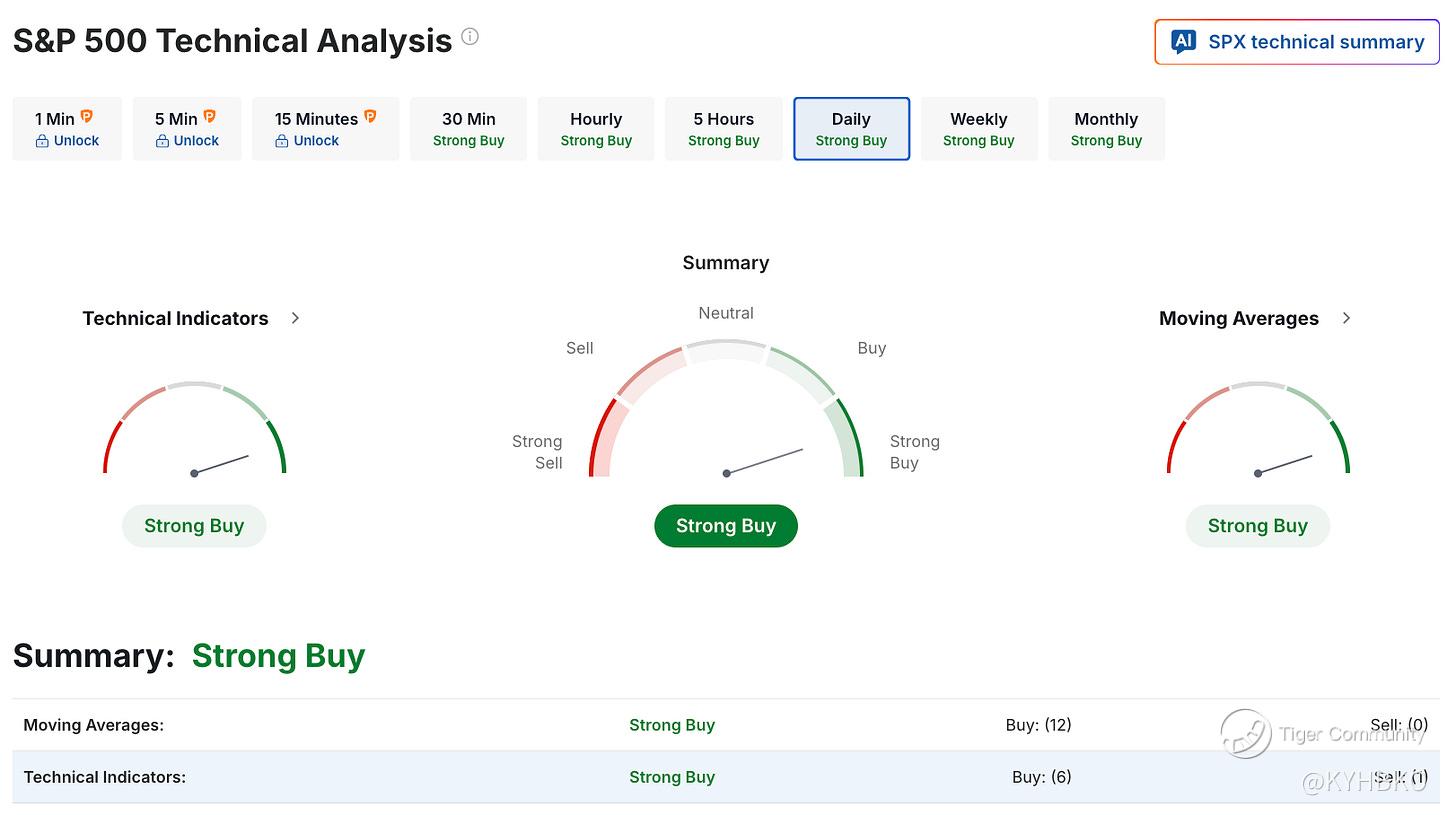Expand Technical Indicators via its chevron arrow

pos(295,318)
